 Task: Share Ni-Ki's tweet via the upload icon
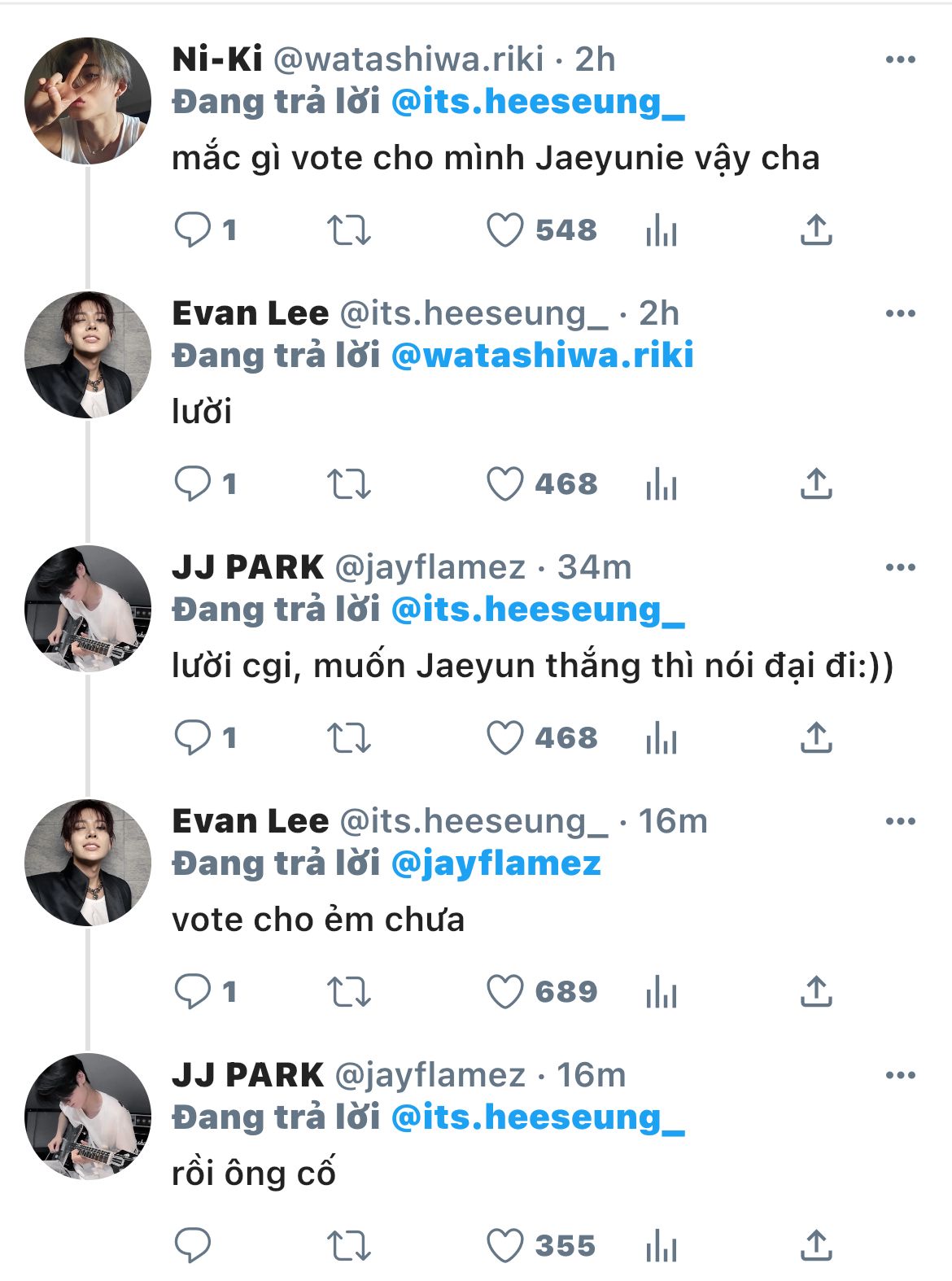pyautogui.click(x=816, y=230)
